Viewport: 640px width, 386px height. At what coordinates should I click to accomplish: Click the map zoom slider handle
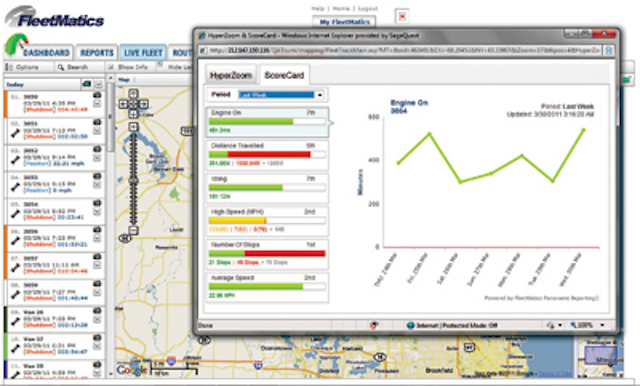click(133, 180)
